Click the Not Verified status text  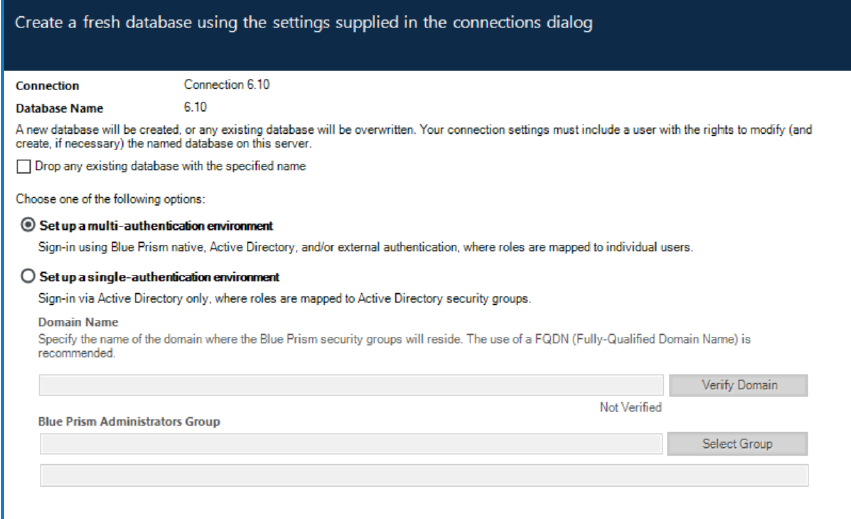click(x=630, y=408)
